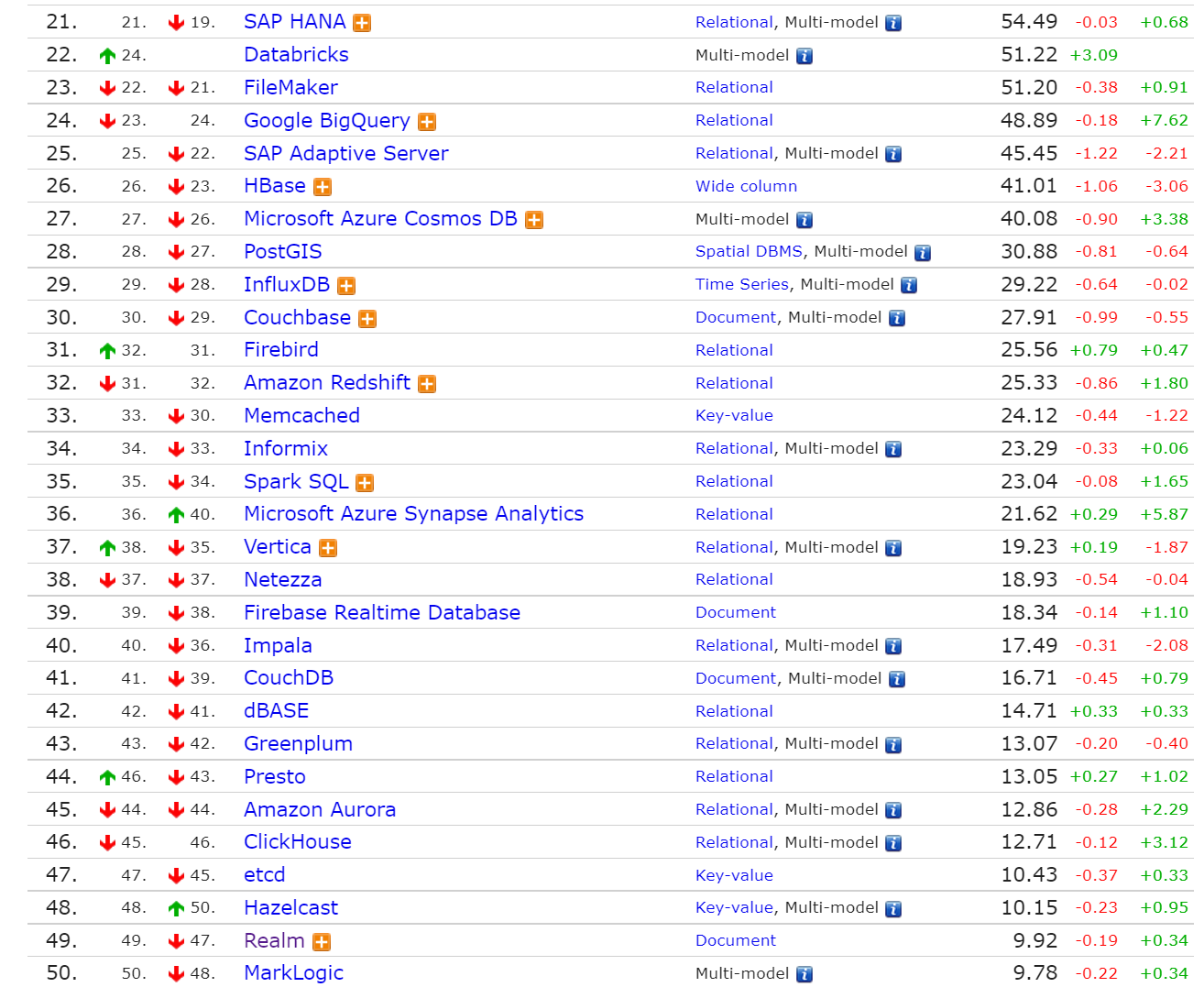Click the info icon in the Hazelcast row
Viewport: 1204px width, 987px height.
tap(893, 909)
